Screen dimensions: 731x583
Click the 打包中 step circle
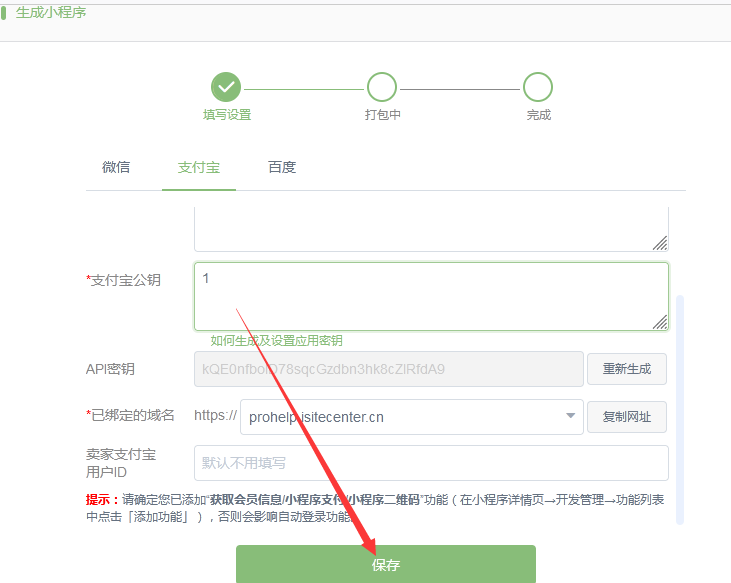(x=382, y=87)
